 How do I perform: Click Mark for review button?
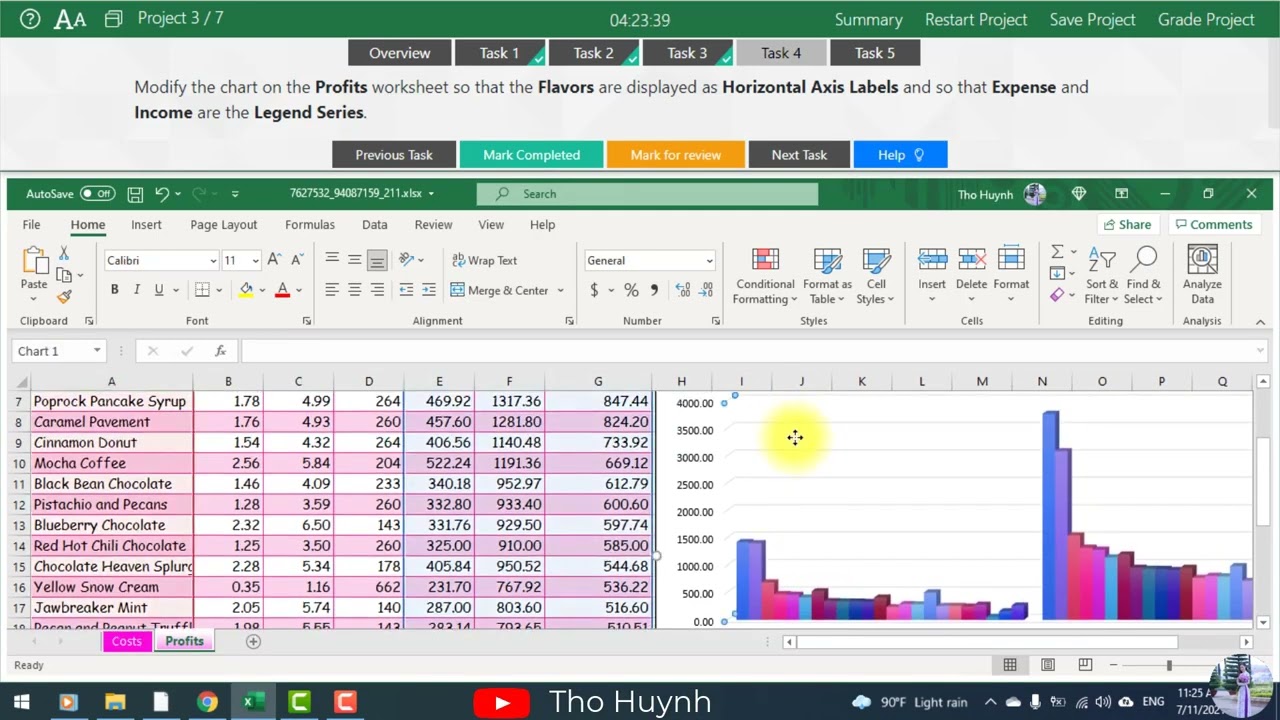[x=675, y=155]
